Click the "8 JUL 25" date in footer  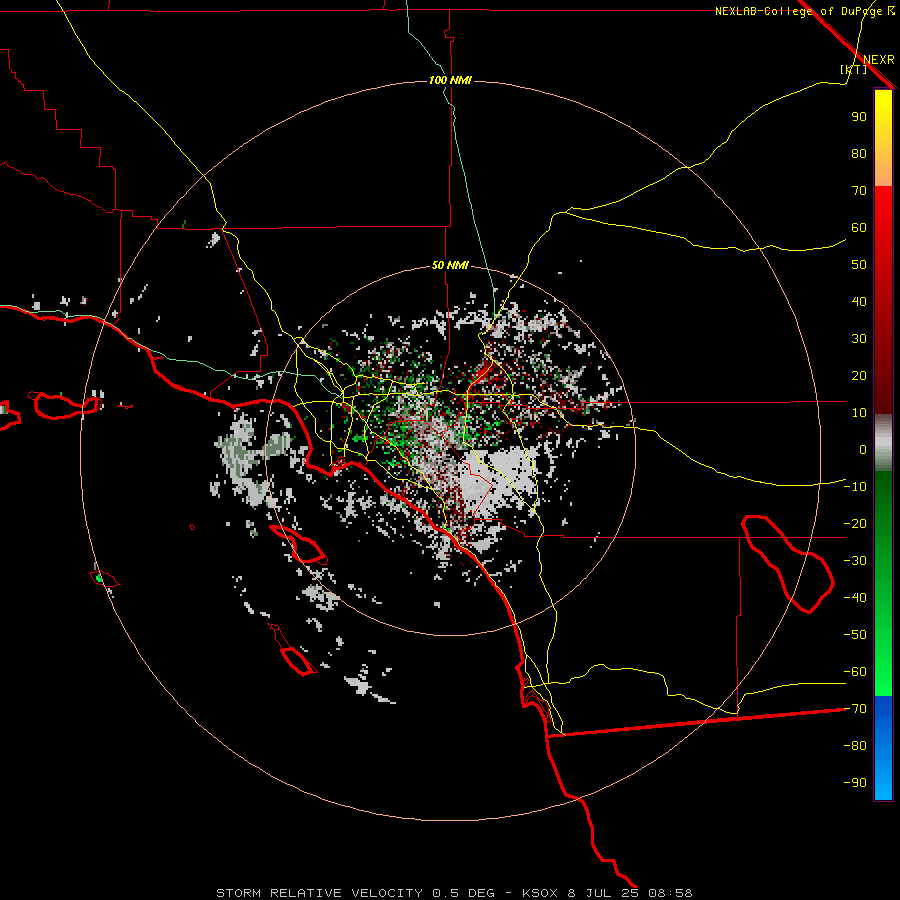[x=603, y=893]
